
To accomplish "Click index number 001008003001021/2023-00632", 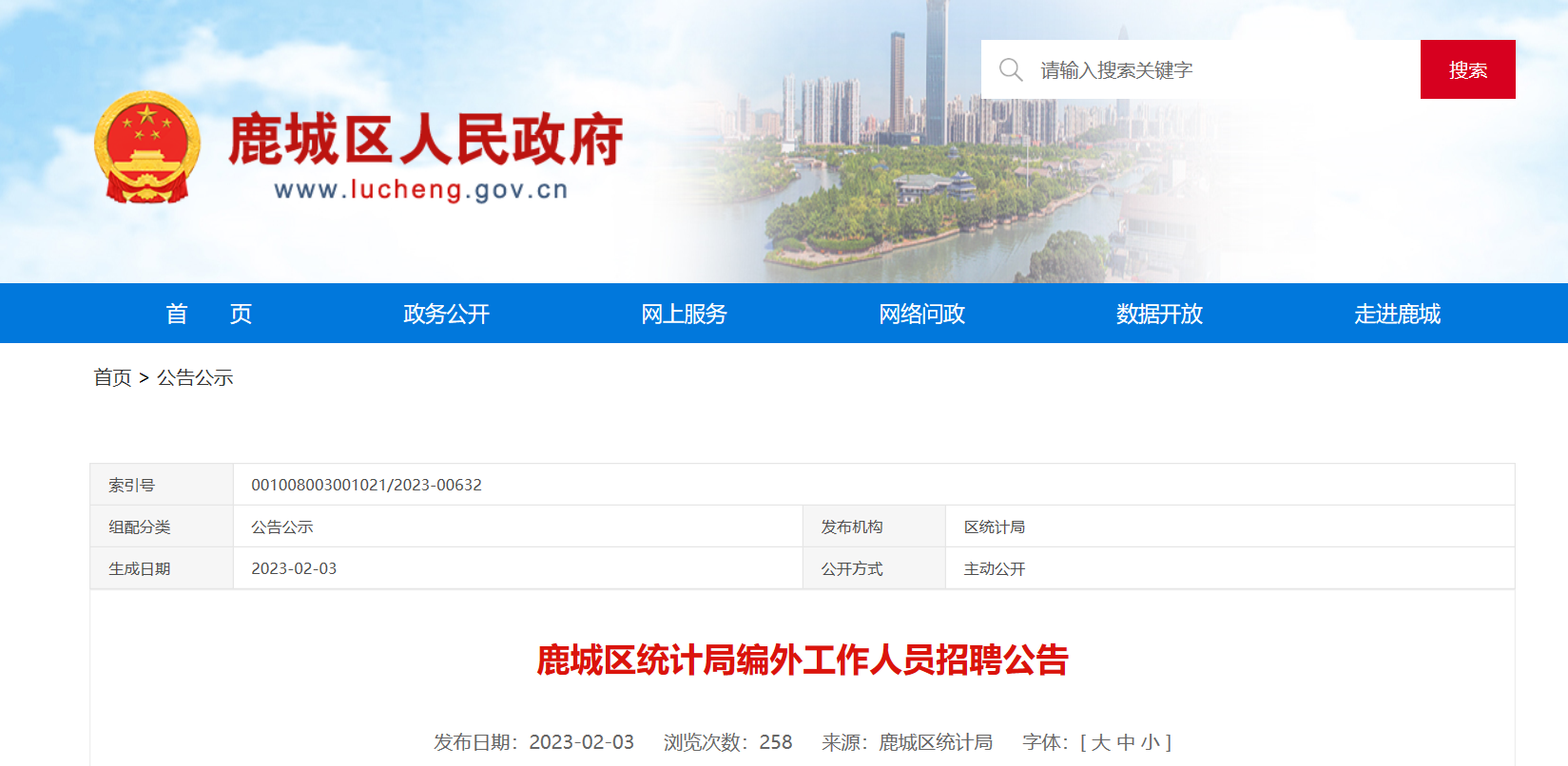I will coord(366,485).
